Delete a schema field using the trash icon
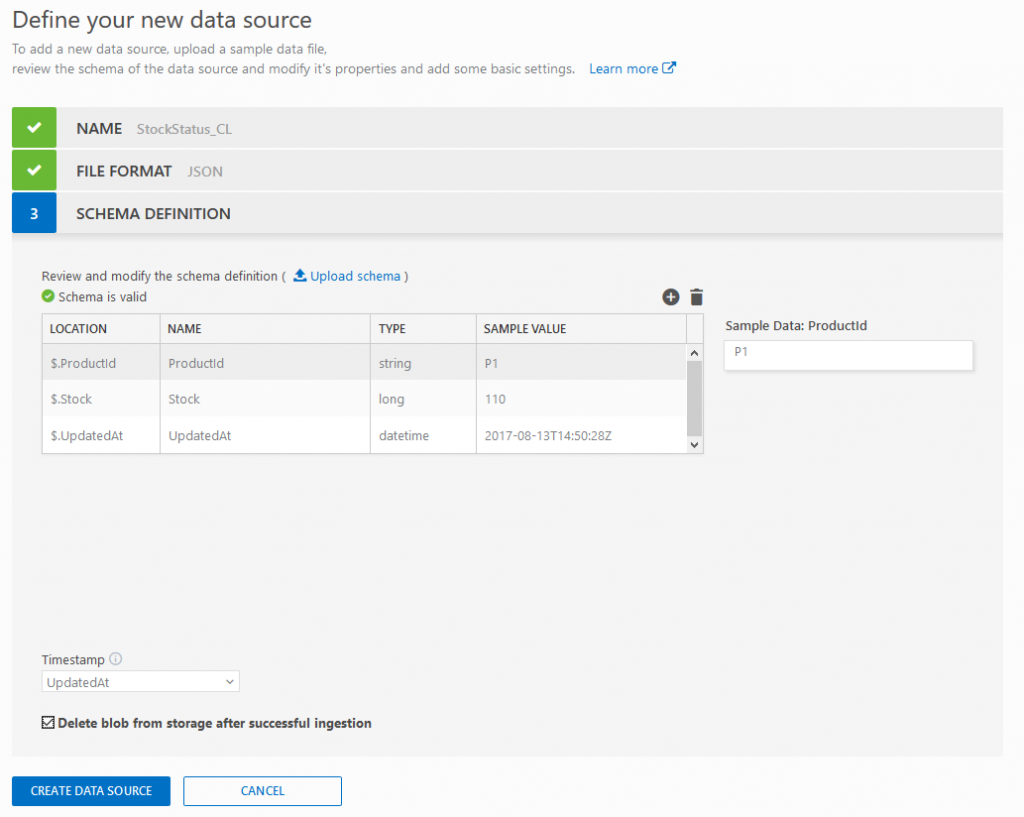The image size is (1024, 817). (696, 297)
